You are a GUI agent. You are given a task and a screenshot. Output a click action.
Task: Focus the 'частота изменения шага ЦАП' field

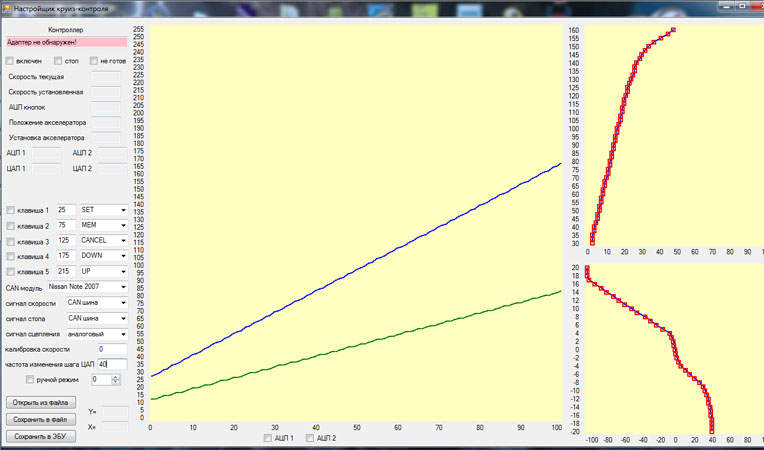110,364
